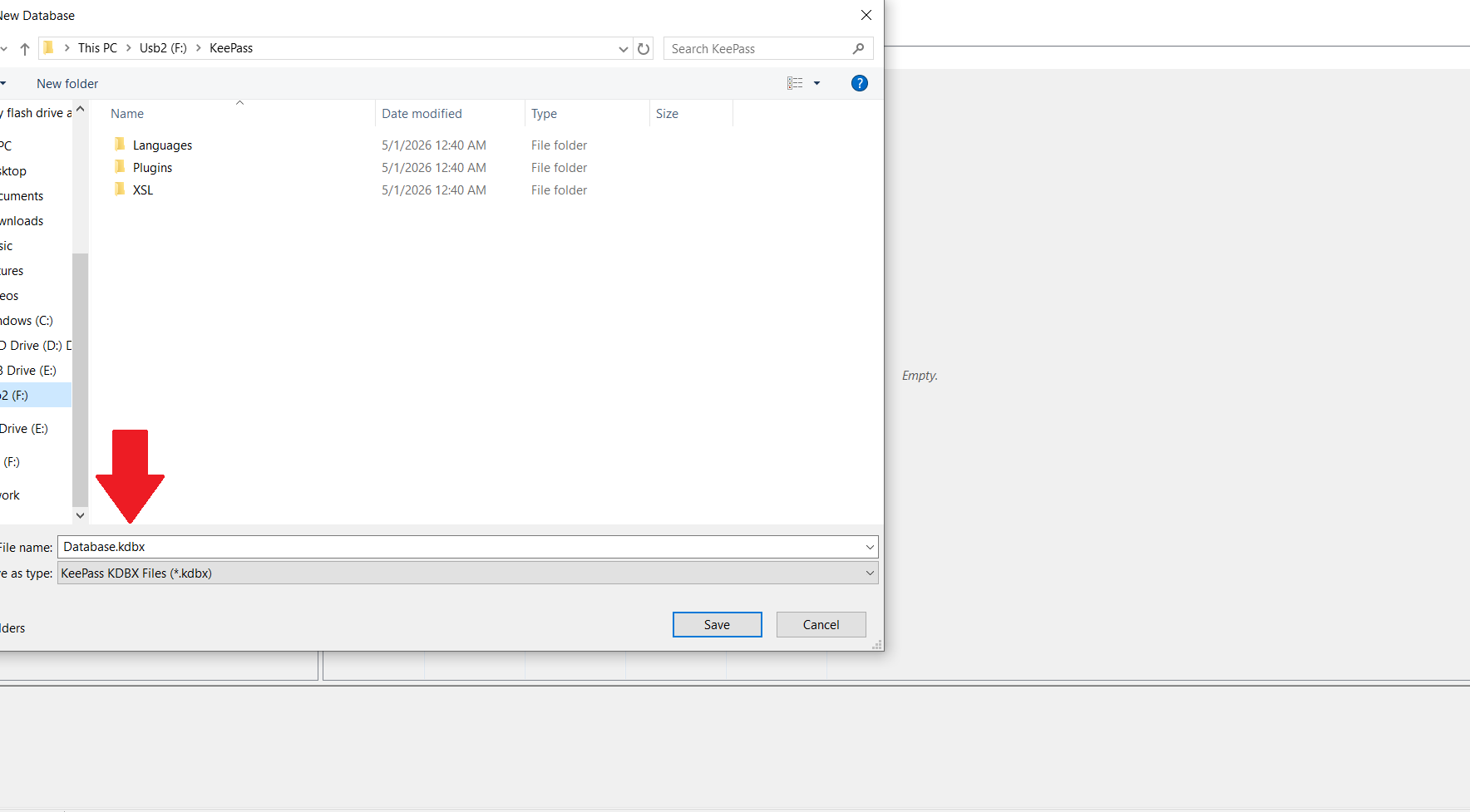Viewport: 1470px width, 812px height.
Task: Expand chevron before This PC breadcrumb
Action: (67, 48)
